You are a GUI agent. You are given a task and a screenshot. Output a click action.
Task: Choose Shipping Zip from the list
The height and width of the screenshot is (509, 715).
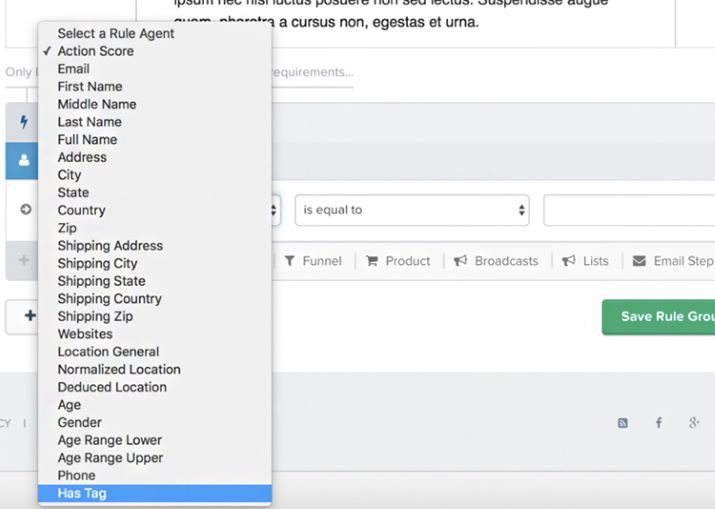click(x=155, y=317)
